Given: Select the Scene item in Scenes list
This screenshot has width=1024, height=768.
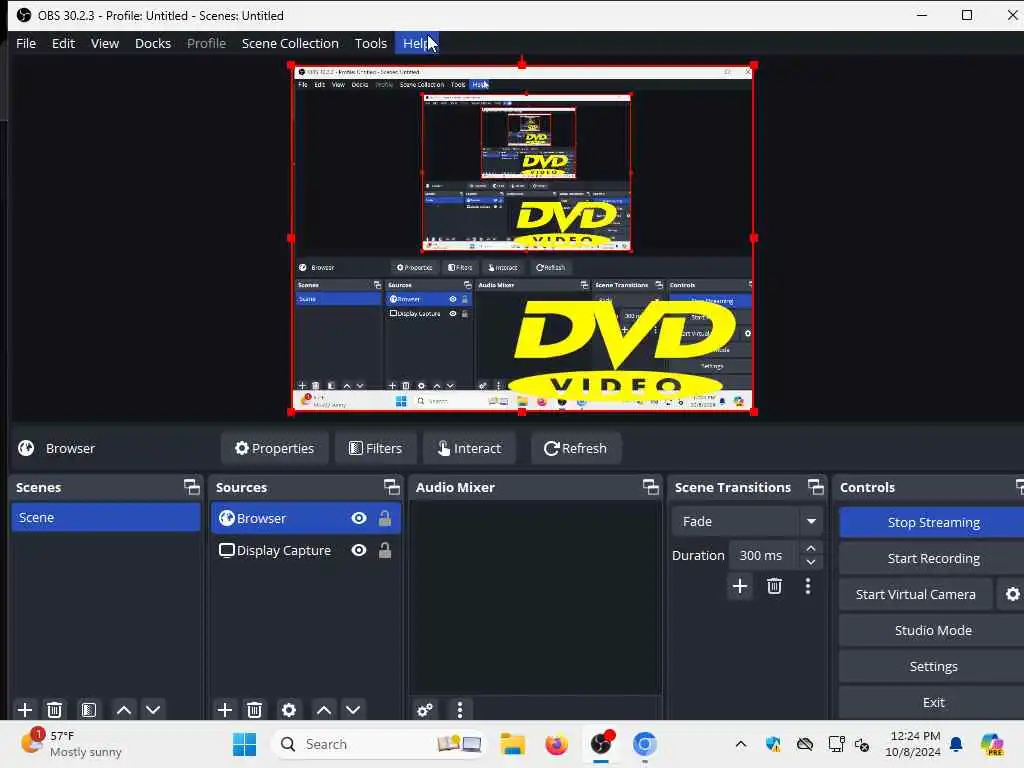Looking at the screenshot, I should click(106, 517).
